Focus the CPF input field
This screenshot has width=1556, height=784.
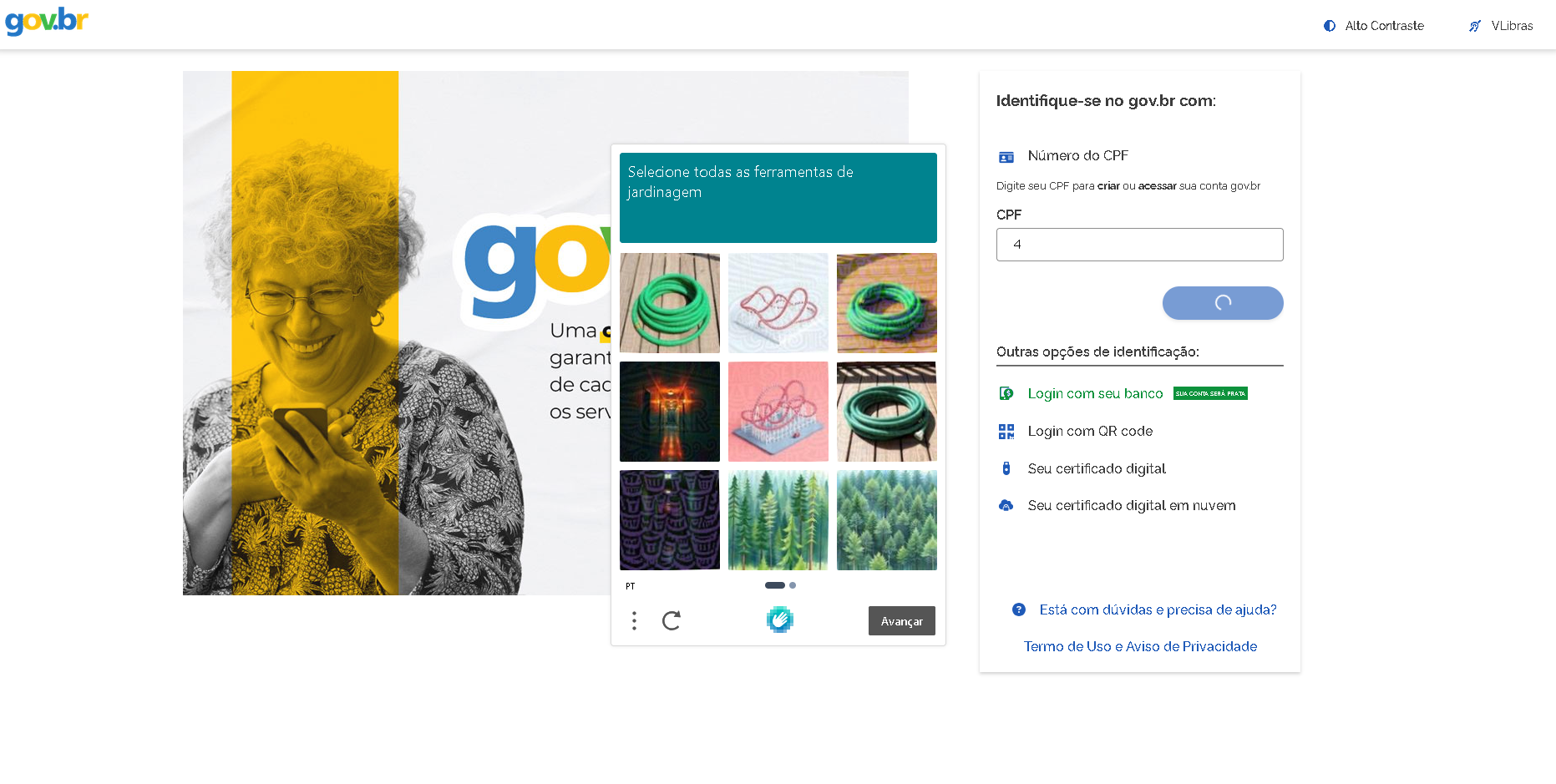coord(1139,245)
